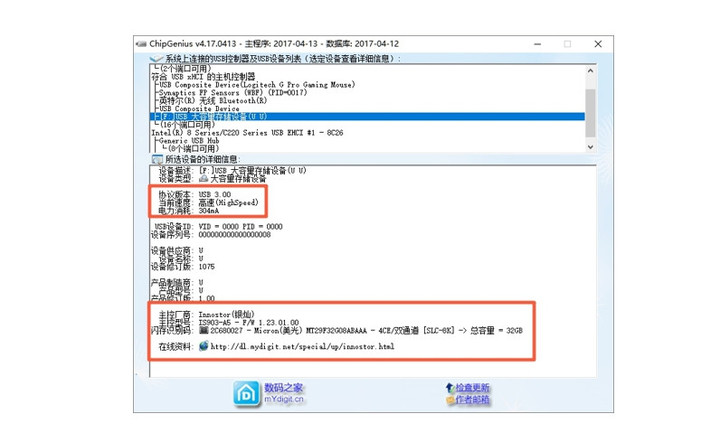Click the mail icon beside 作者邮箱
This screenshot has width=720, height=442.
click(x=450, y=400)
